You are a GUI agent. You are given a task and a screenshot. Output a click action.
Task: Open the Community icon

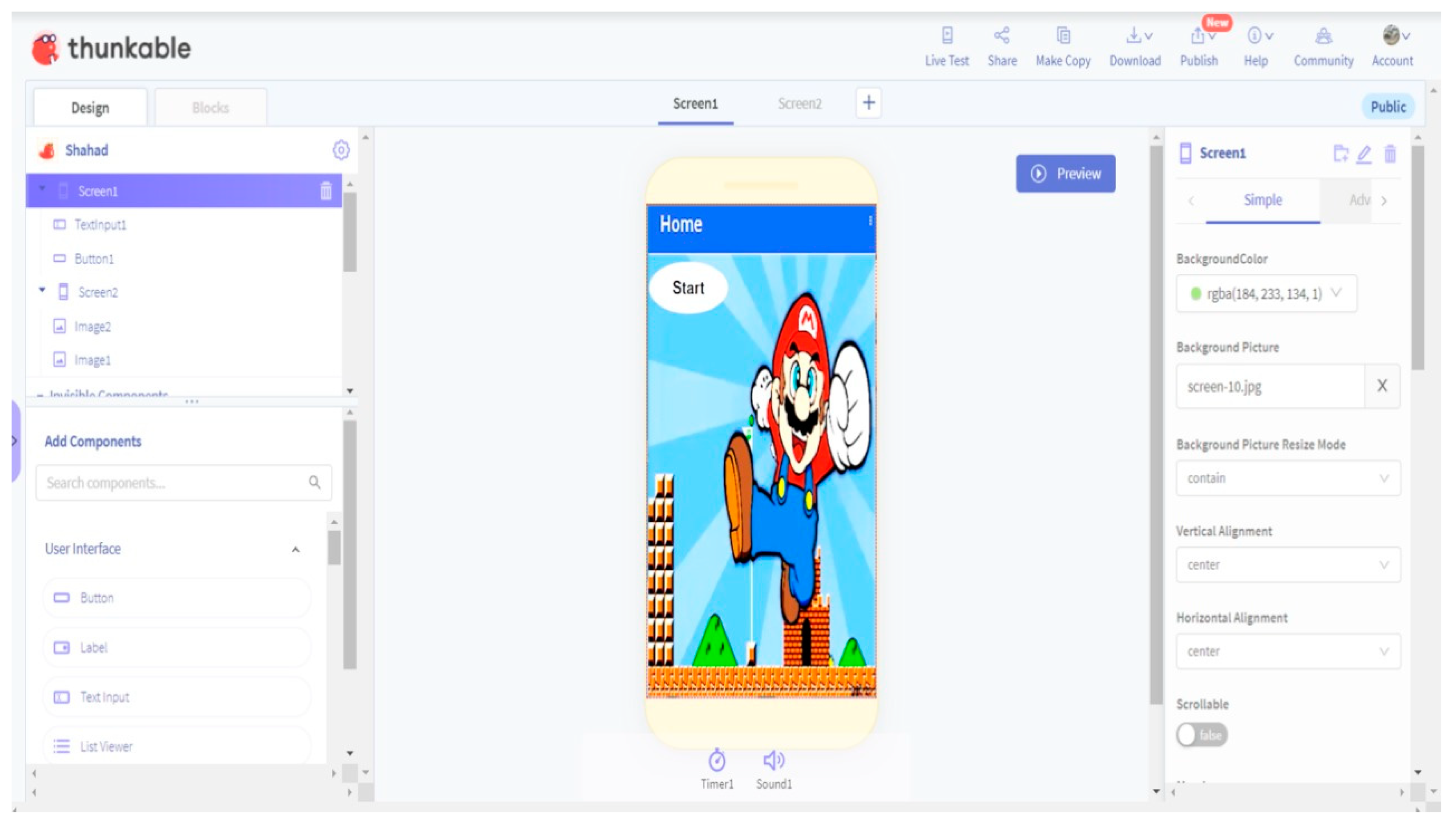tap(1323, 36)
